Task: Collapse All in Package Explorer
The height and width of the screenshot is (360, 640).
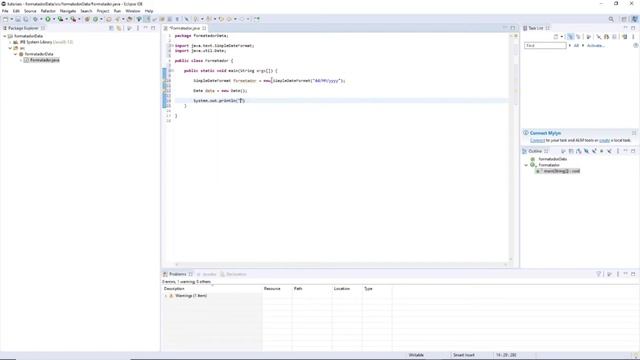Action: (111, 28)
